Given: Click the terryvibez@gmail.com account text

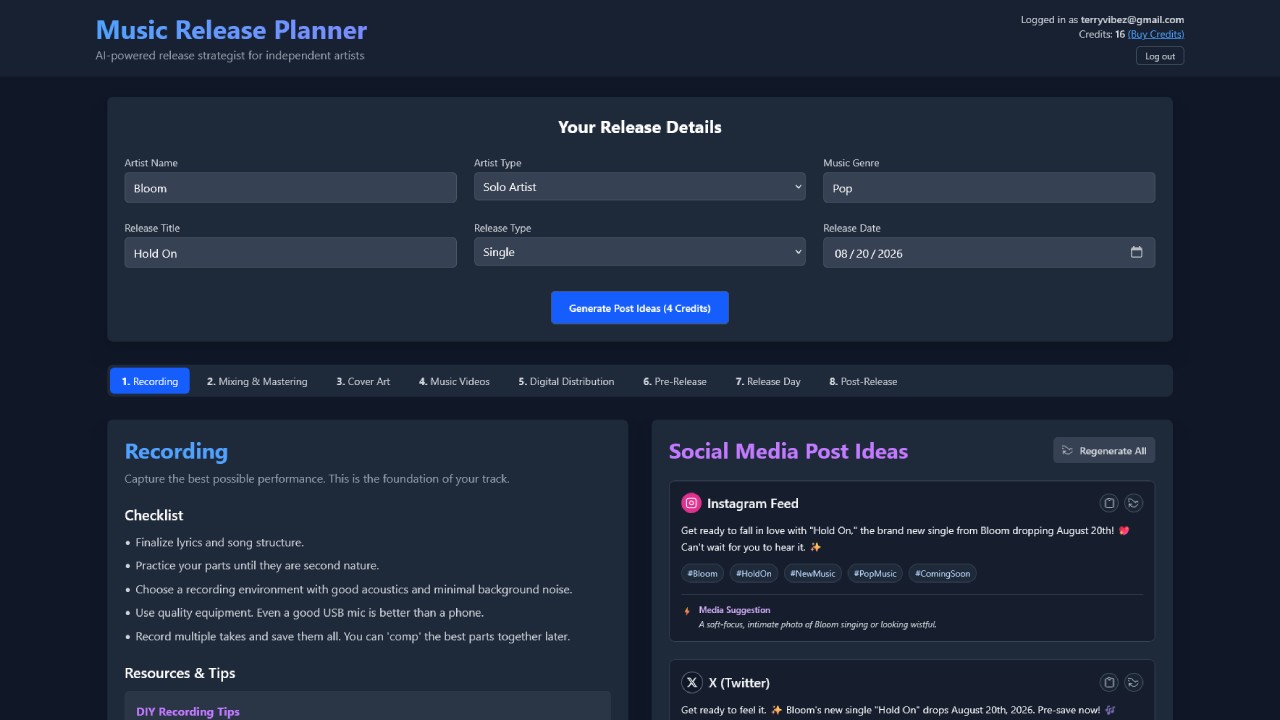Looking at the screenshot, I should 1132,19.
